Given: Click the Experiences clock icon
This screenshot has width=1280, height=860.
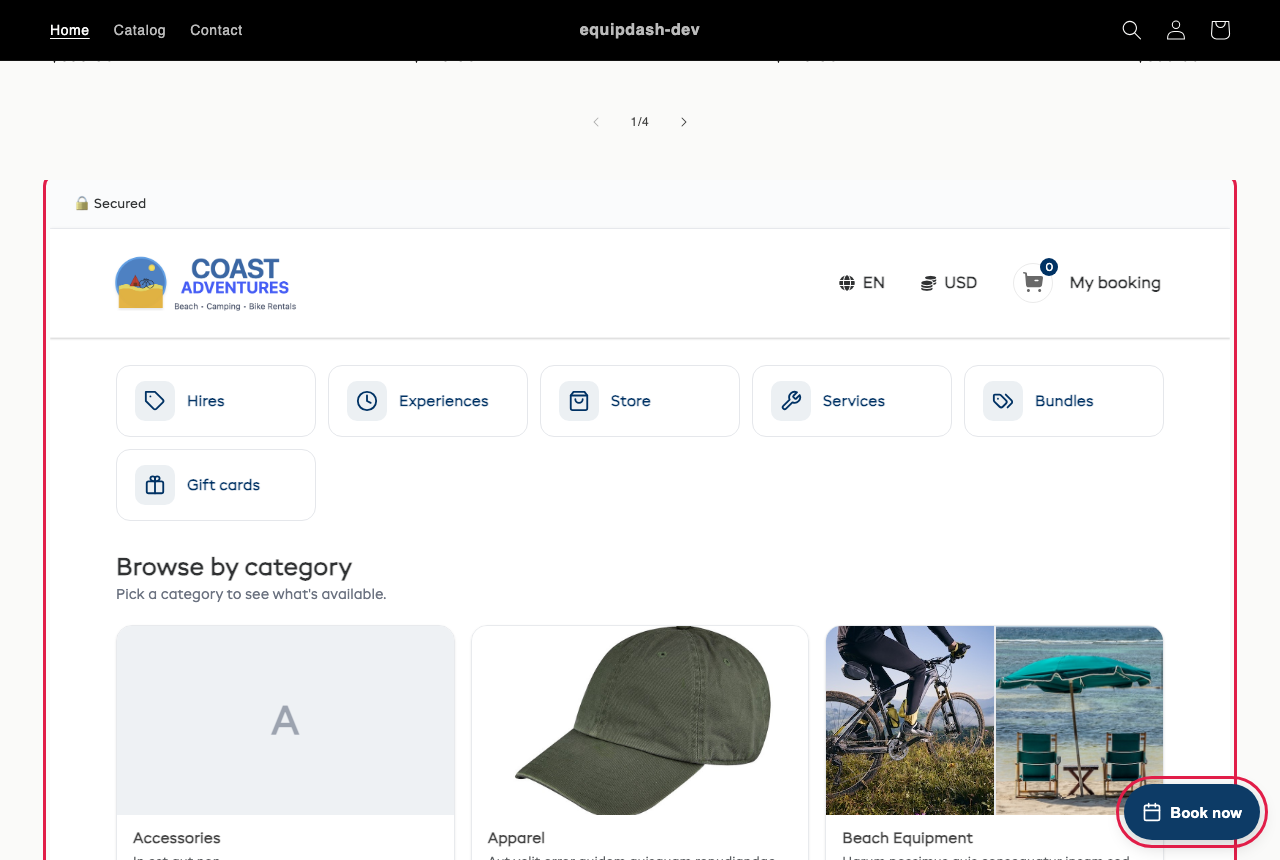Looking at the screenshot, I should click(x=367, y=401).
